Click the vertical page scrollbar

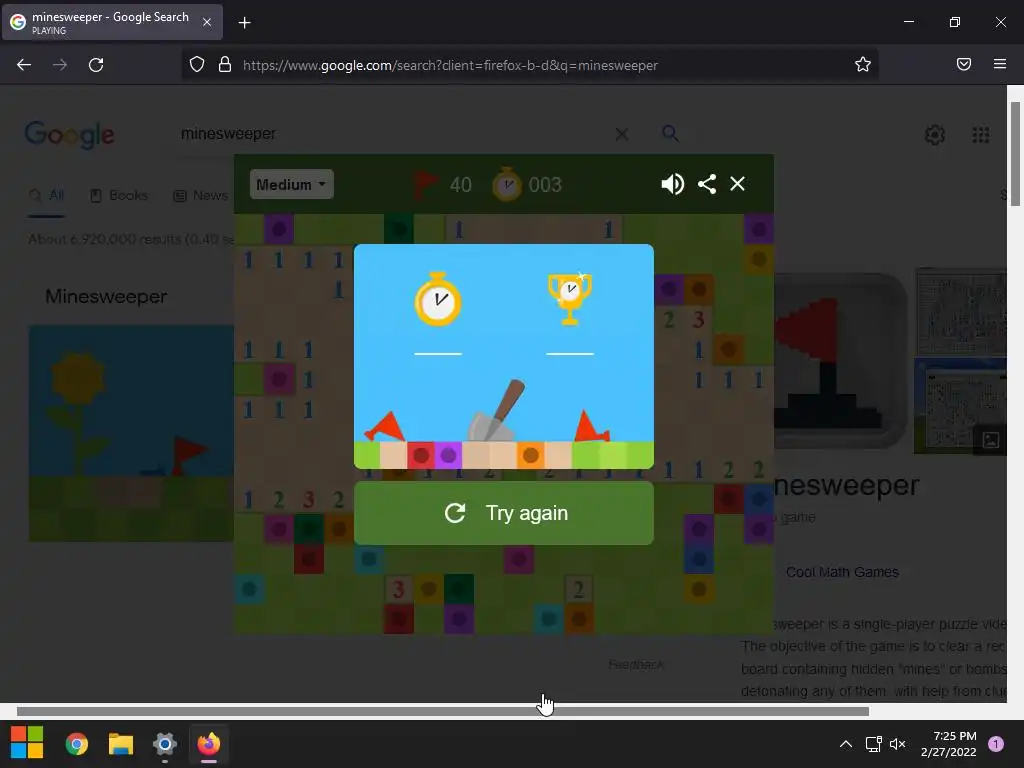(x=1015, y=154)
